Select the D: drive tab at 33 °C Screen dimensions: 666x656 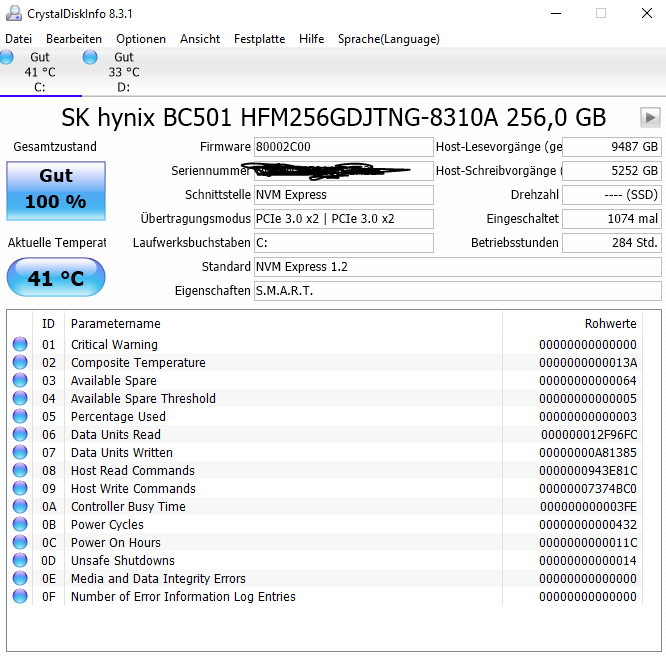[123, 72]
